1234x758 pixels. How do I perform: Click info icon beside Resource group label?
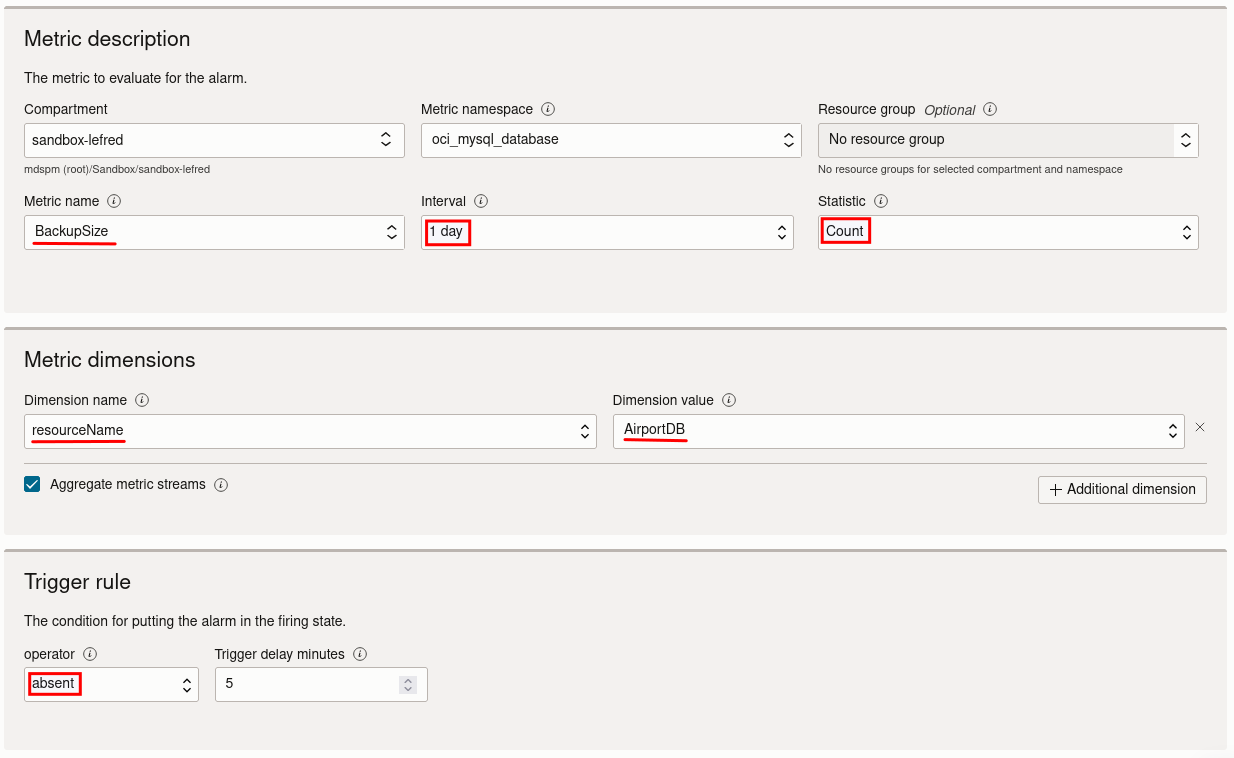[x=990, y=109]
